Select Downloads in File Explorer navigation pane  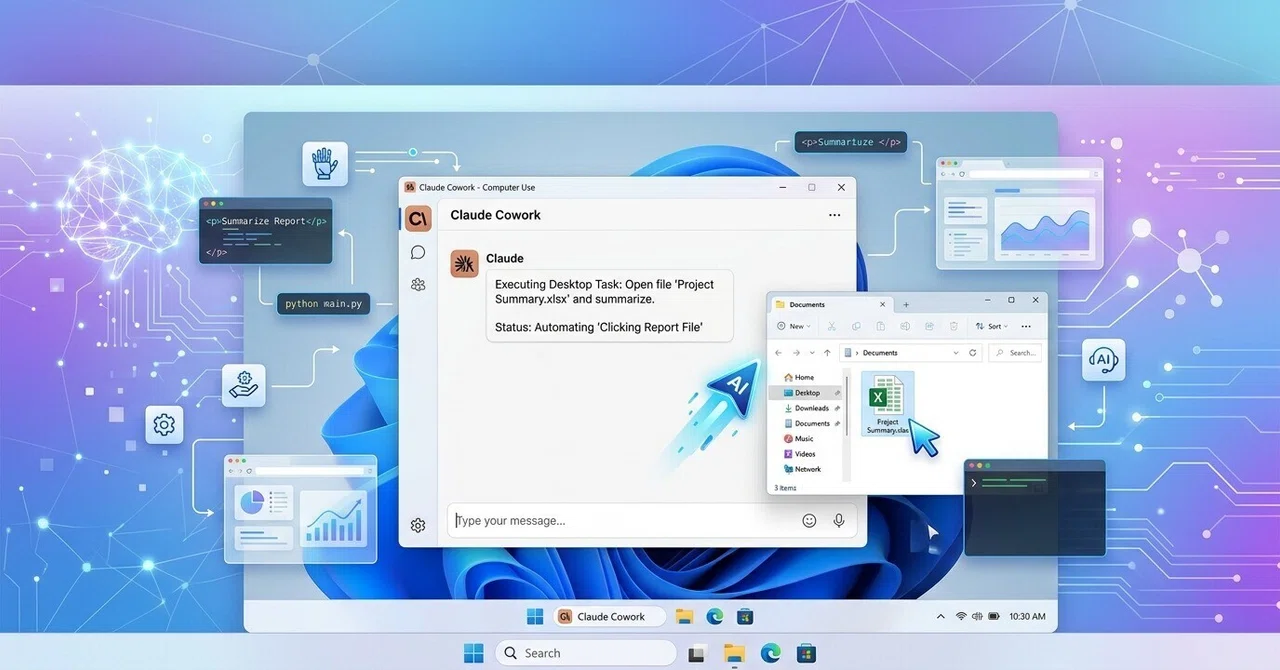pyautogui.click(x=805, y=408)
